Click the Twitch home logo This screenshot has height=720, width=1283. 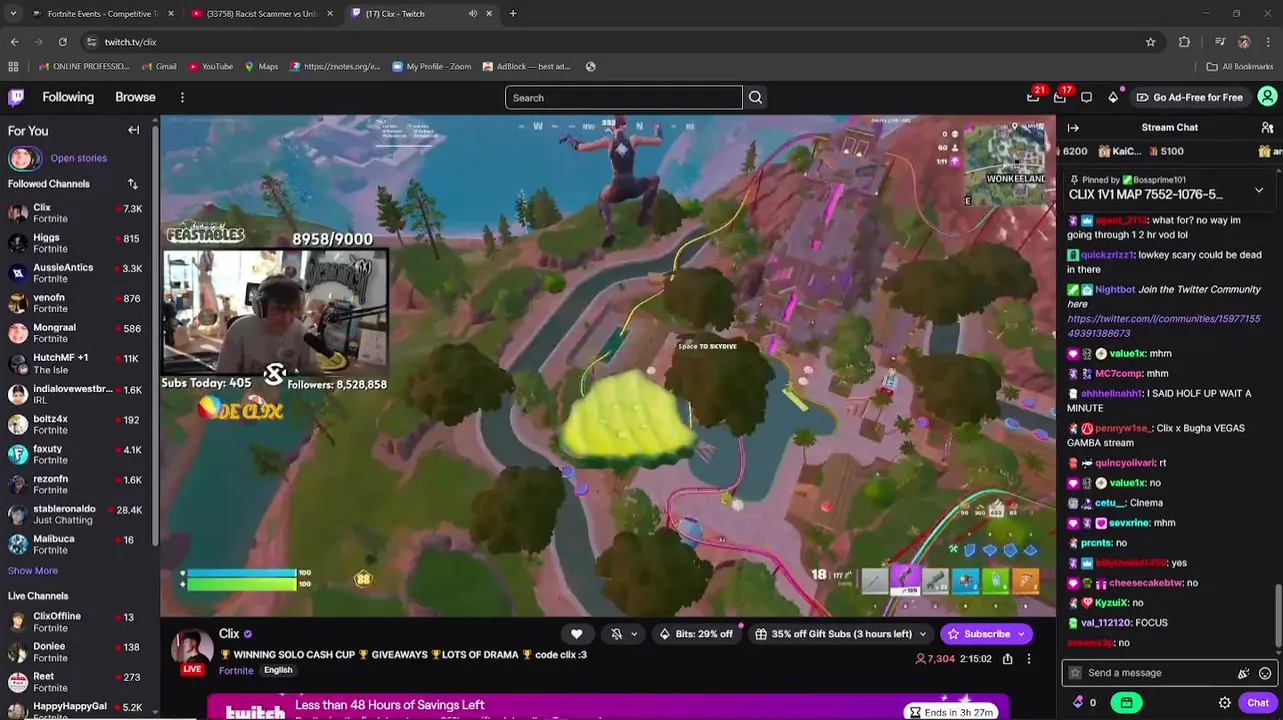[16, 97]
